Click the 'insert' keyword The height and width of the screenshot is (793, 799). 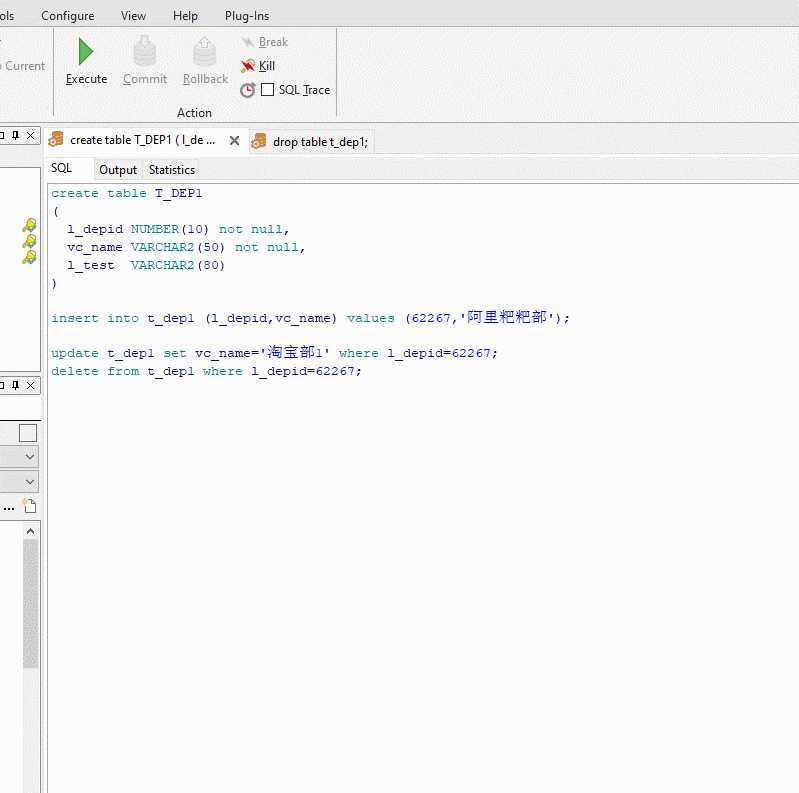coord(75,318)
